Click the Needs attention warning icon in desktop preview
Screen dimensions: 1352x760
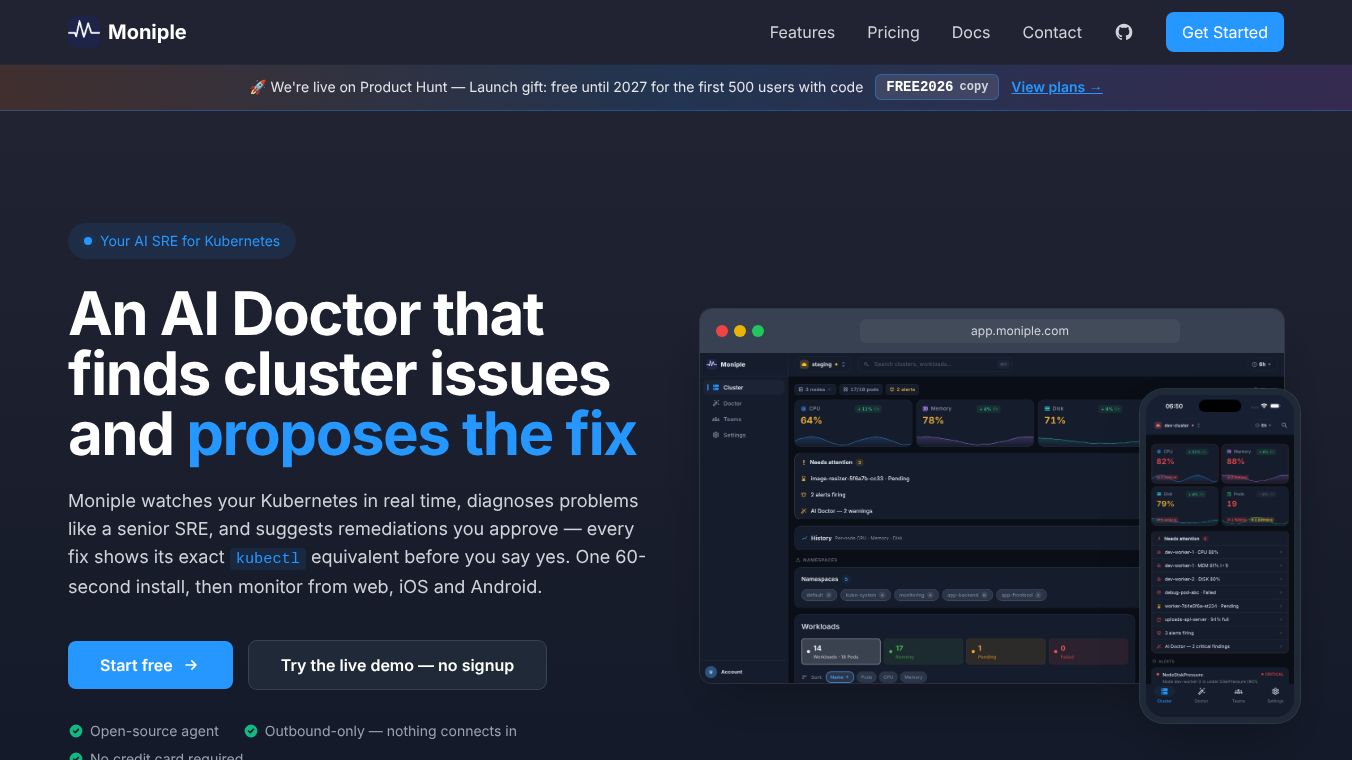tap(803, 462)
